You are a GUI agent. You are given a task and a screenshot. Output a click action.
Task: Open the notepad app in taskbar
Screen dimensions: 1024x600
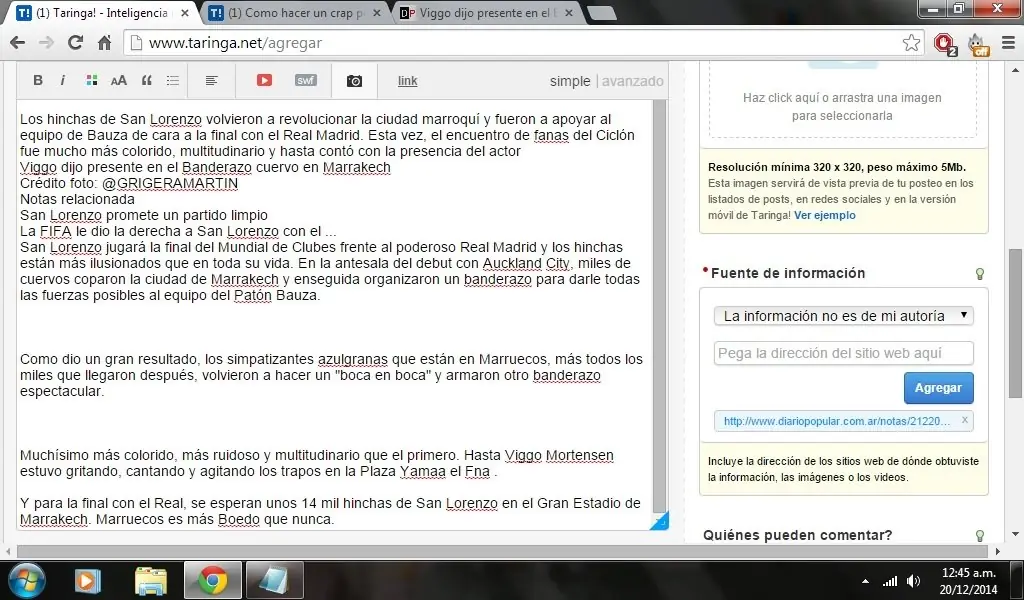274,580
